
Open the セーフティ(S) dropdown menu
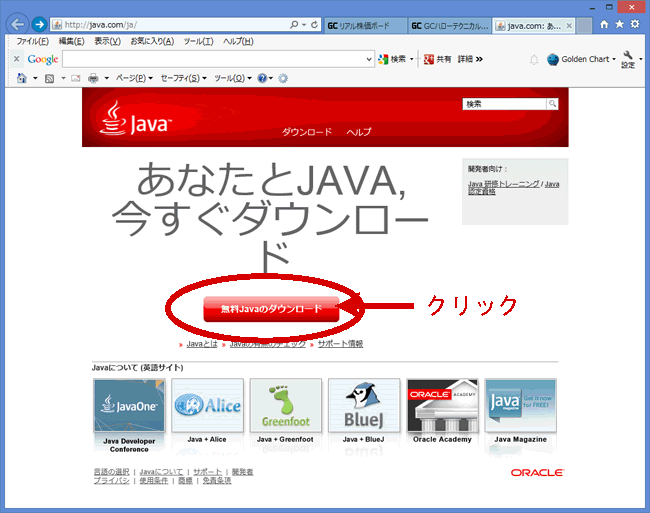click(183, 78)
